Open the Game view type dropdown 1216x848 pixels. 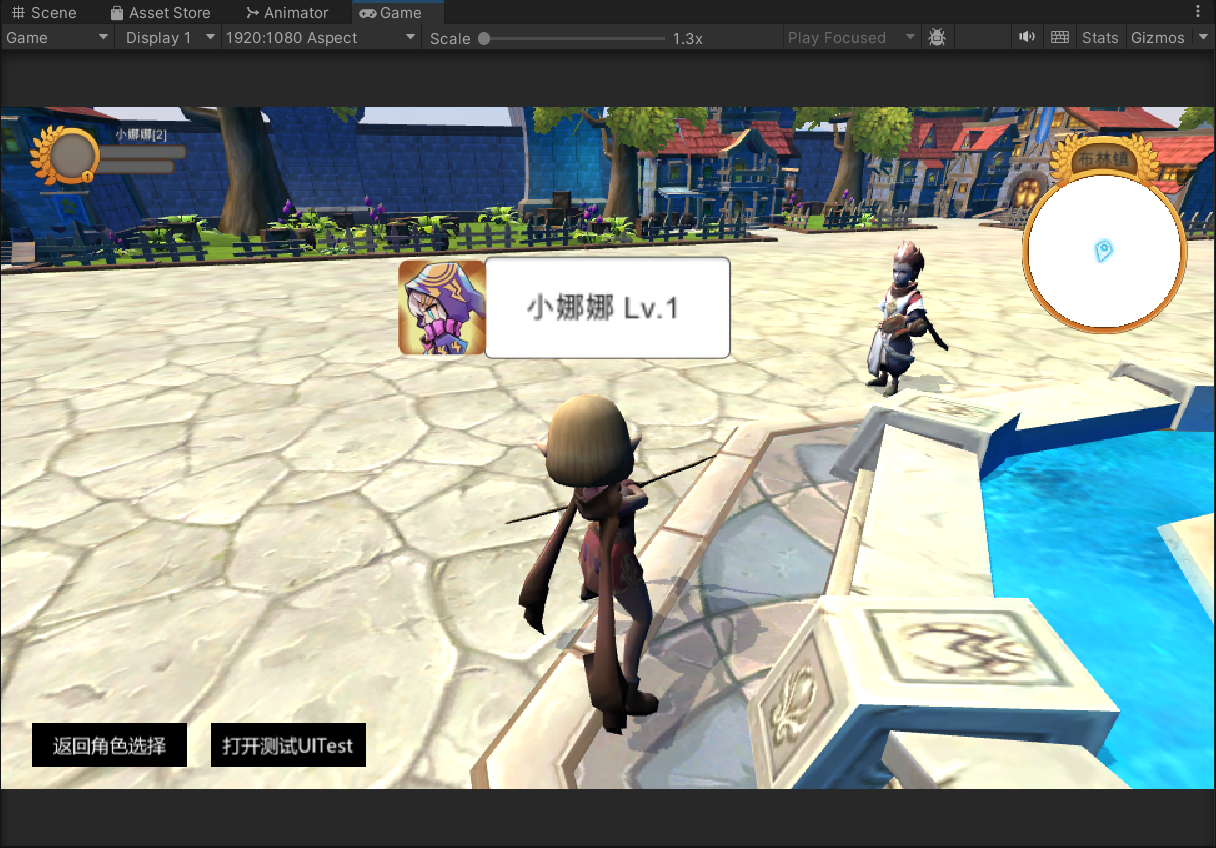point(57,38)
